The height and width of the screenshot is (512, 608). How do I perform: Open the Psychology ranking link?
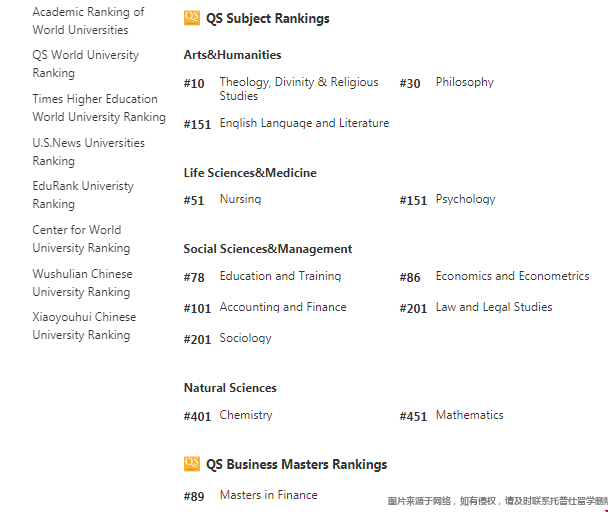pyautogui.click(x=465, y=199)
